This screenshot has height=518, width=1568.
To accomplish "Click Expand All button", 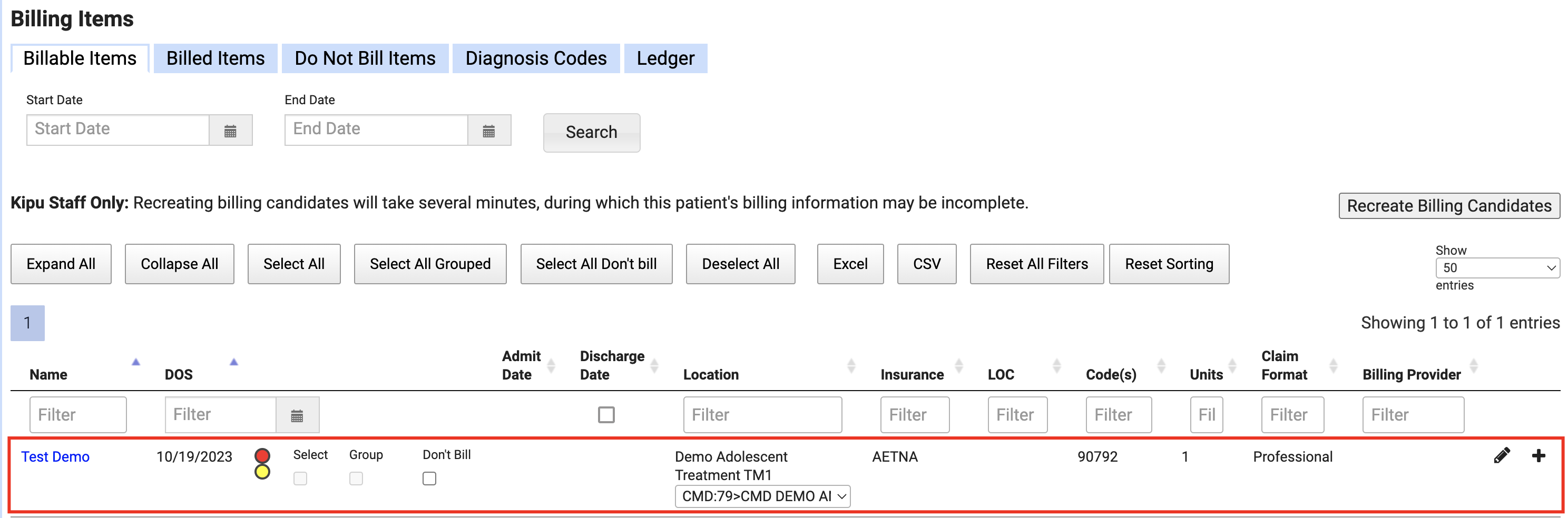I will pos(61,264).
